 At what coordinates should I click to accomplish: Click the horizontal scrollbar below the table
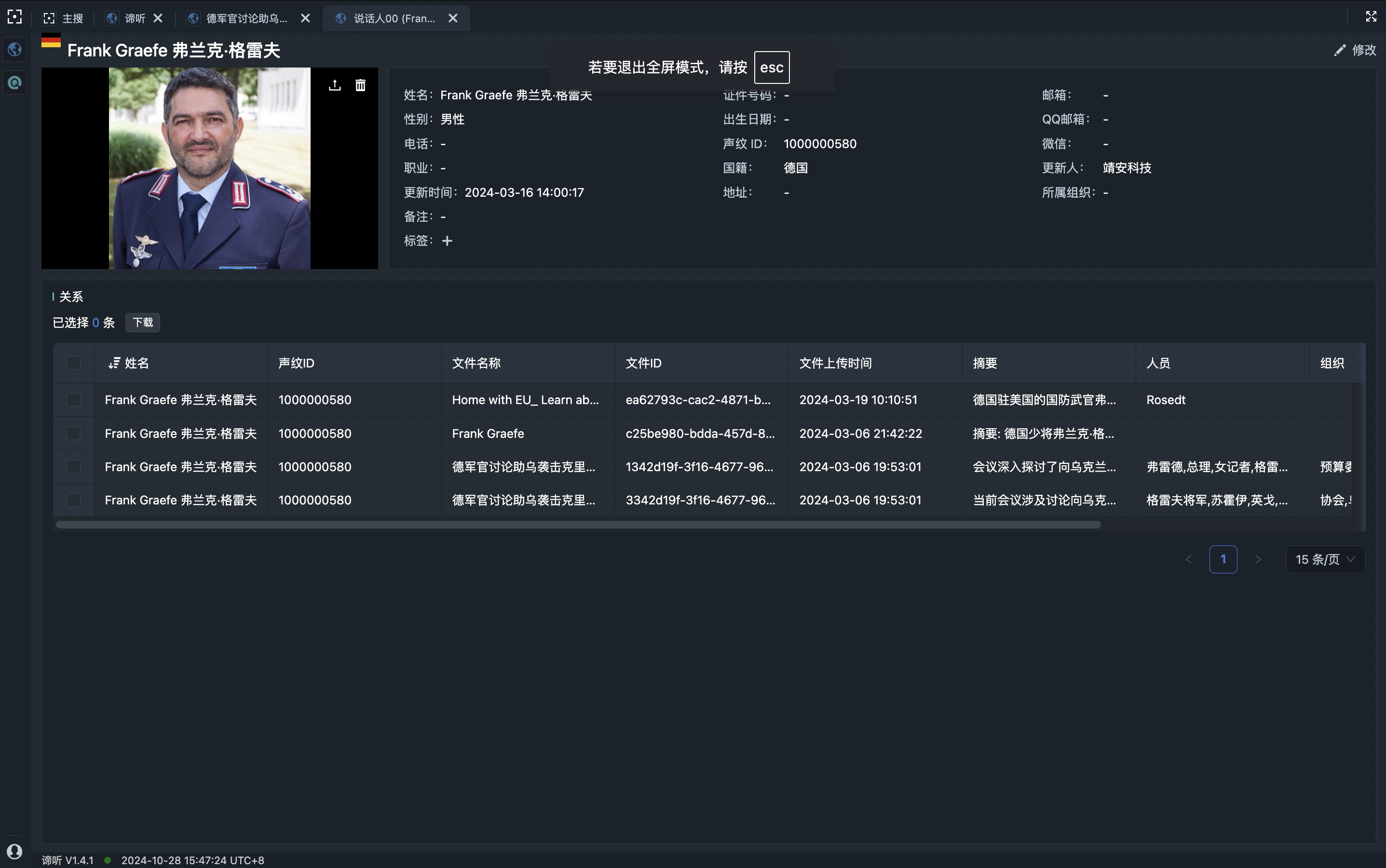coord(578,525)
